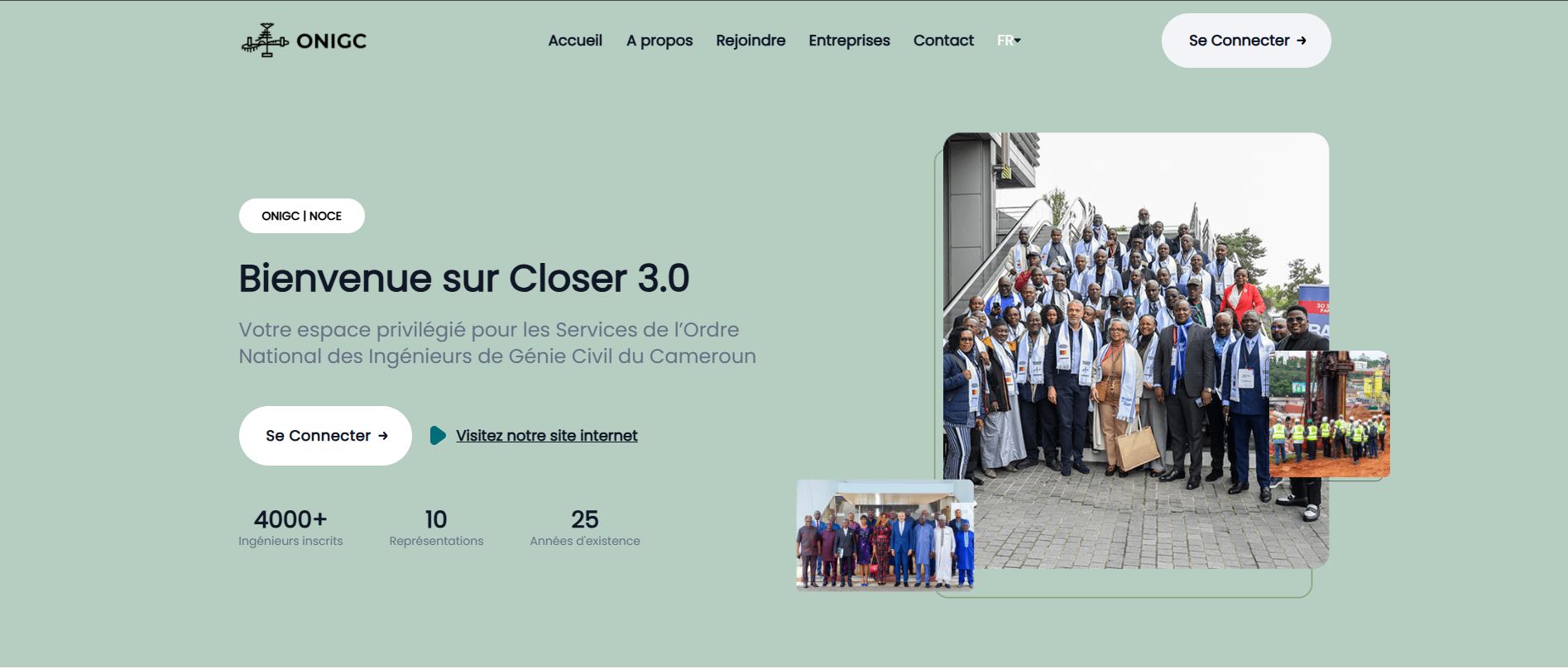Navigate to the Contact page
The width and height of the screenshot is (1568, 669).
pos(943,41)
